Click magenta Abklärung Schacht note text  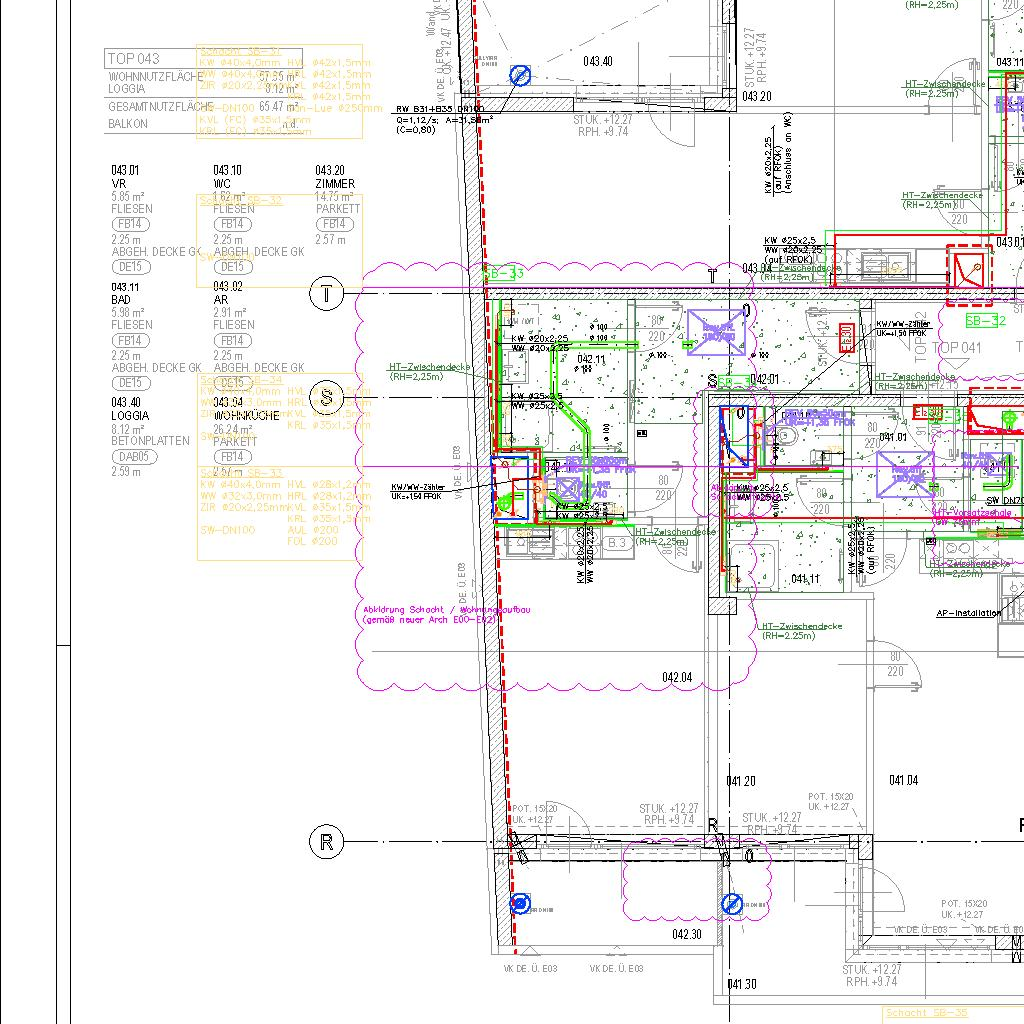click(x=430, y=614)
